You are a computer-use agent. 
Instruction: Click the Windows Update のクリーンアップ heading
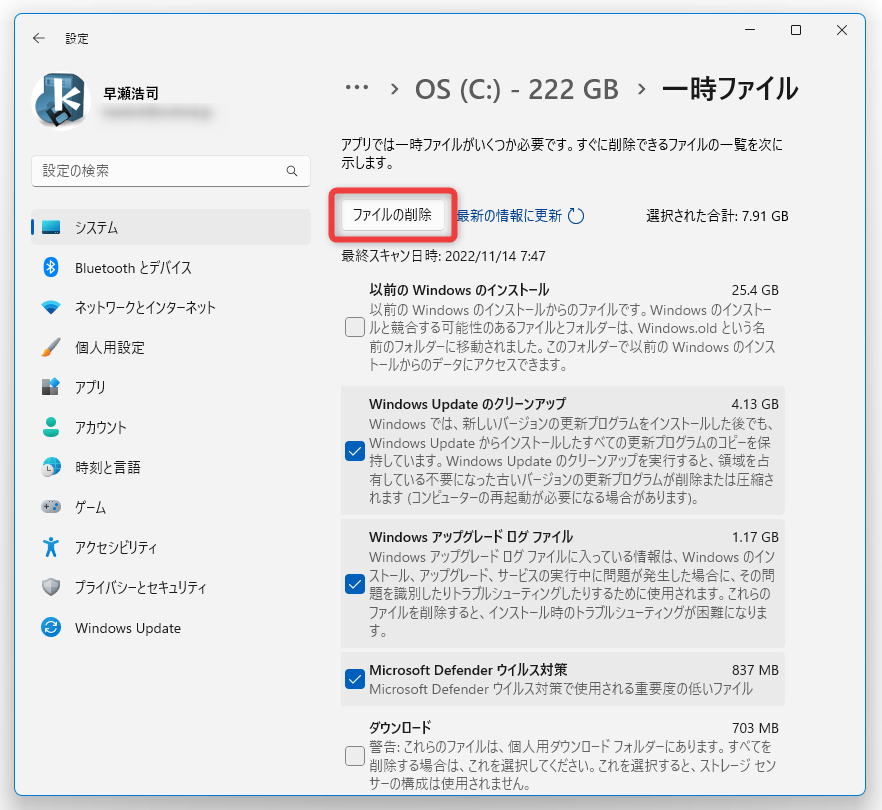(x=467, y=404)
